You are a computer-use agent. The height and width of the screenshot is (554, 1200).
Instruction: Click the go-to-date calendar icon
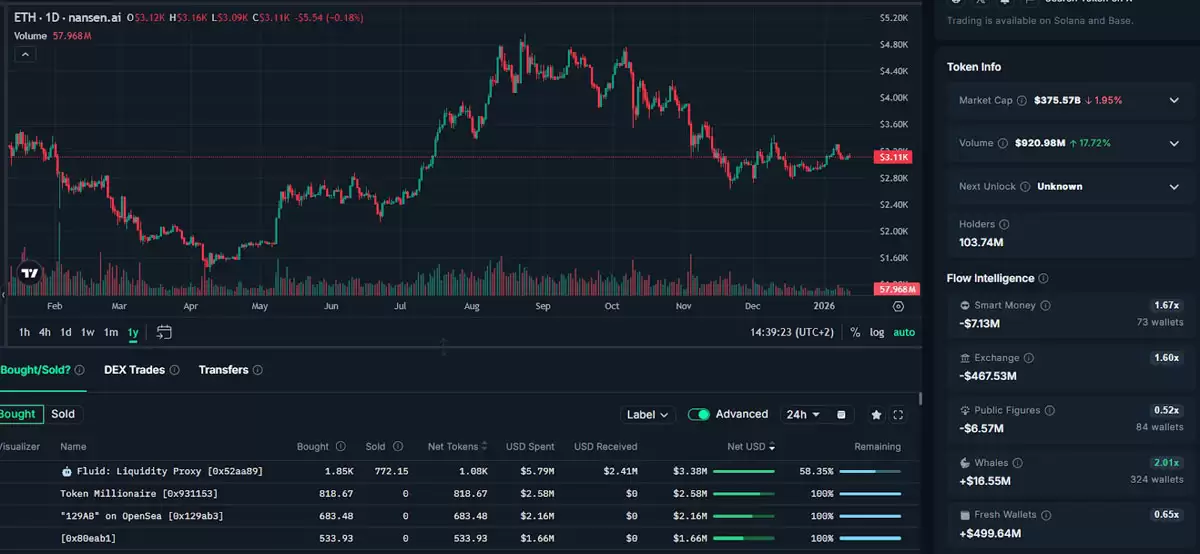coord(165,332)
